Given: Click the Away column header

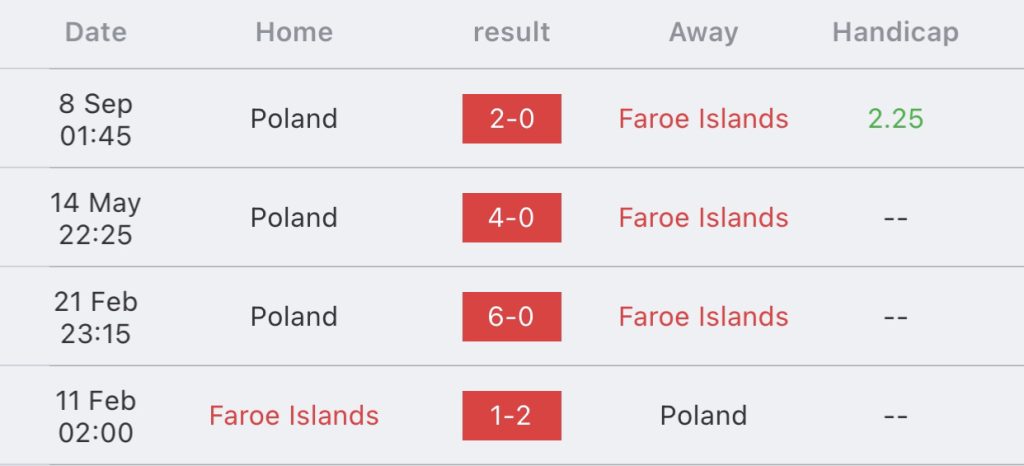Looking at the screenshot, I should (x=703, y=33).
